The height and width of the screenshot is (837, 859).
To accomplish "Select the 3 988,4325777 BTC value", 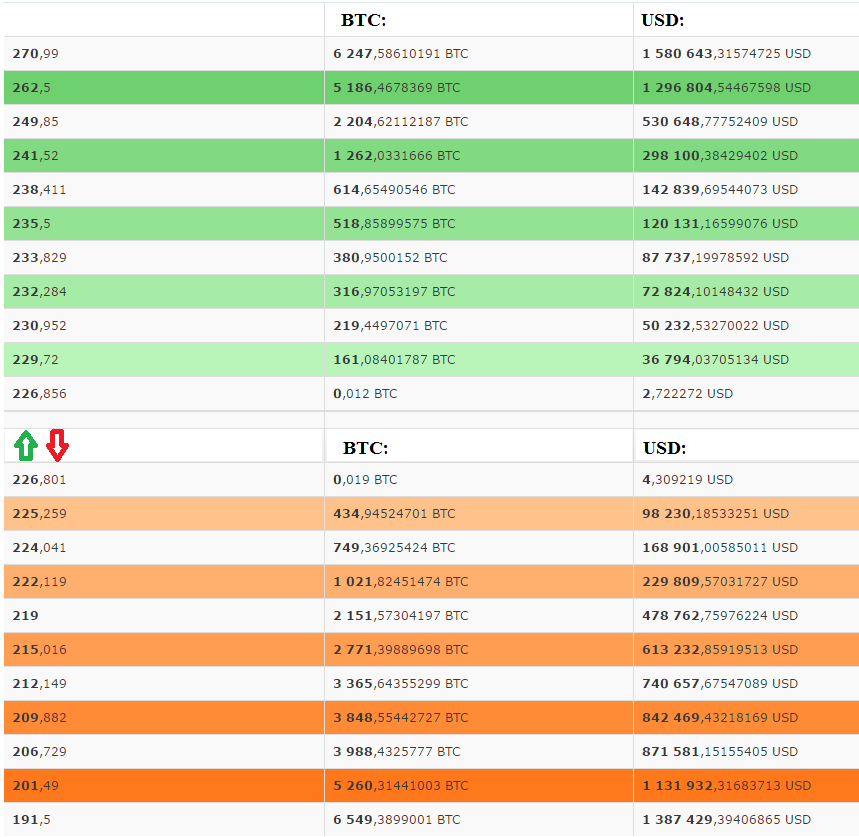I will coord(397,751).
